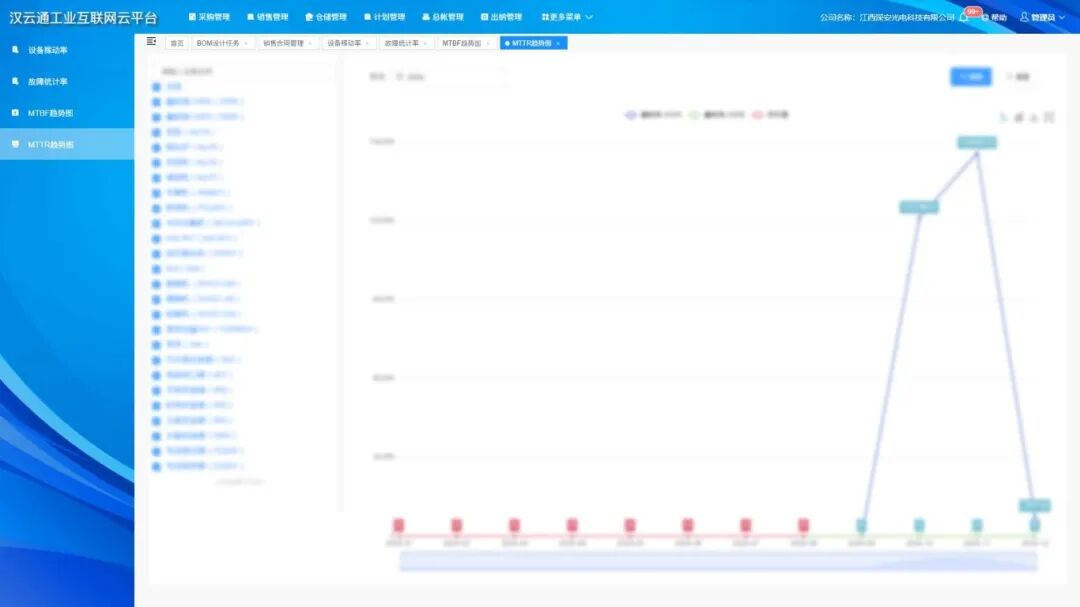Click the 帮助 help icon in header
Screen dimensions: 1080x607
click(x=986, y=17)
